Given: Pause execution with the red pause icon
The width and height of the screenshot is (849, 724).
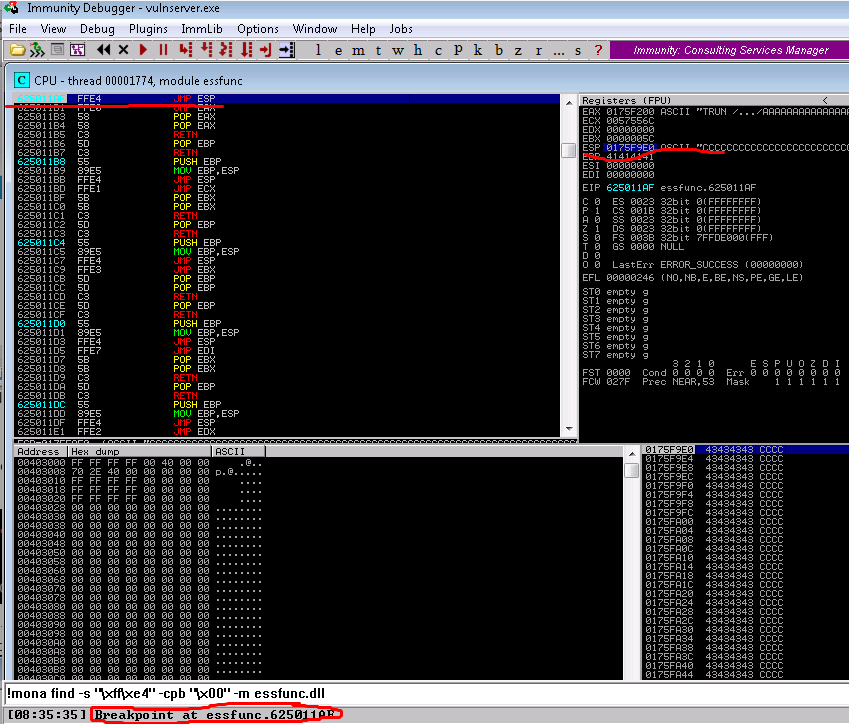Looking at the screenshot, I should [164, 50].
